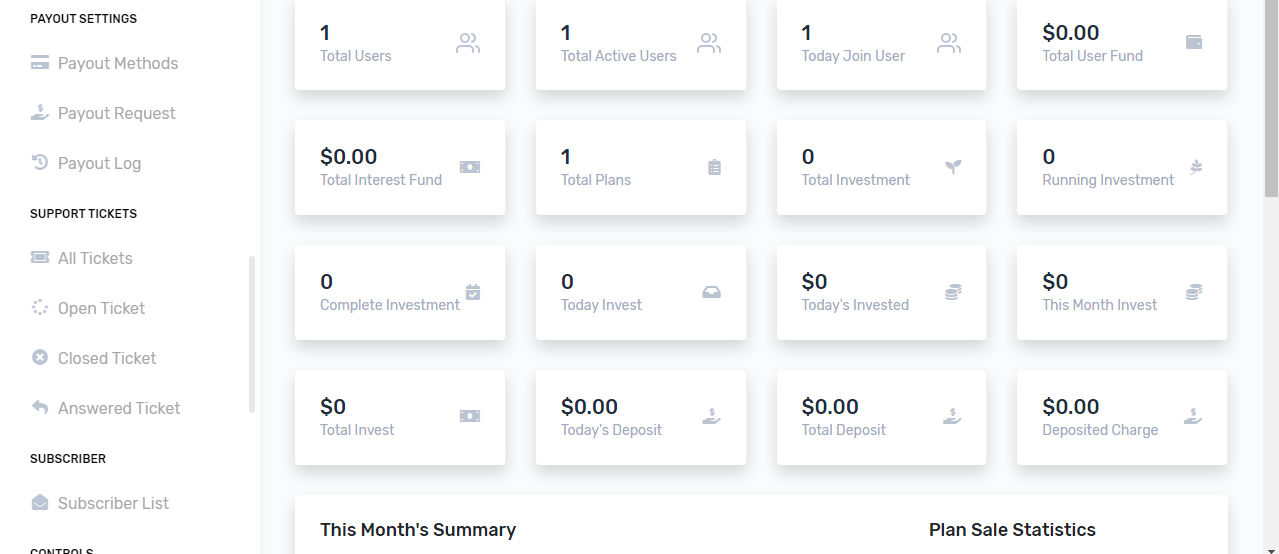
Task: Click the calendar-check icon on Complete Investment
Action: tap(473, 292)
